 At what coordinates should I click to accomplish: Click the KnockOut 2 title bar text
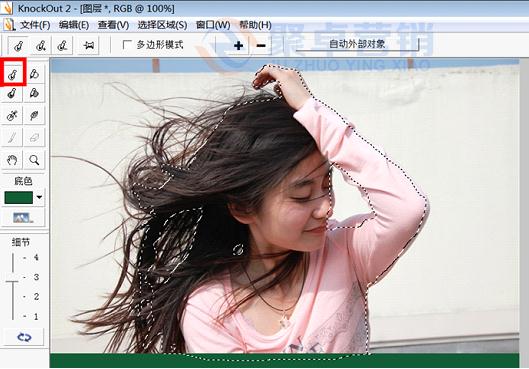(x=96, y=8)
